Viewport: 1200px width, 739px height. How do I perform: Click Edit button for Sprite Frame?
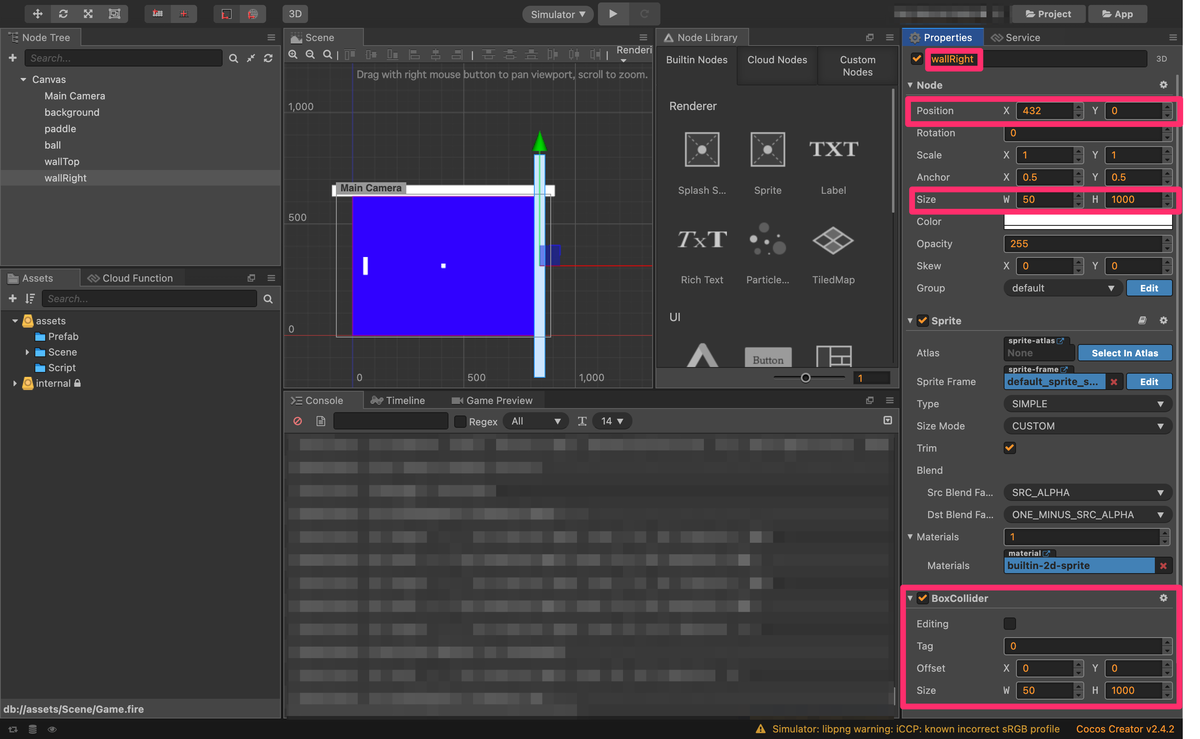pyautogui.click(x=1149, y=382)
